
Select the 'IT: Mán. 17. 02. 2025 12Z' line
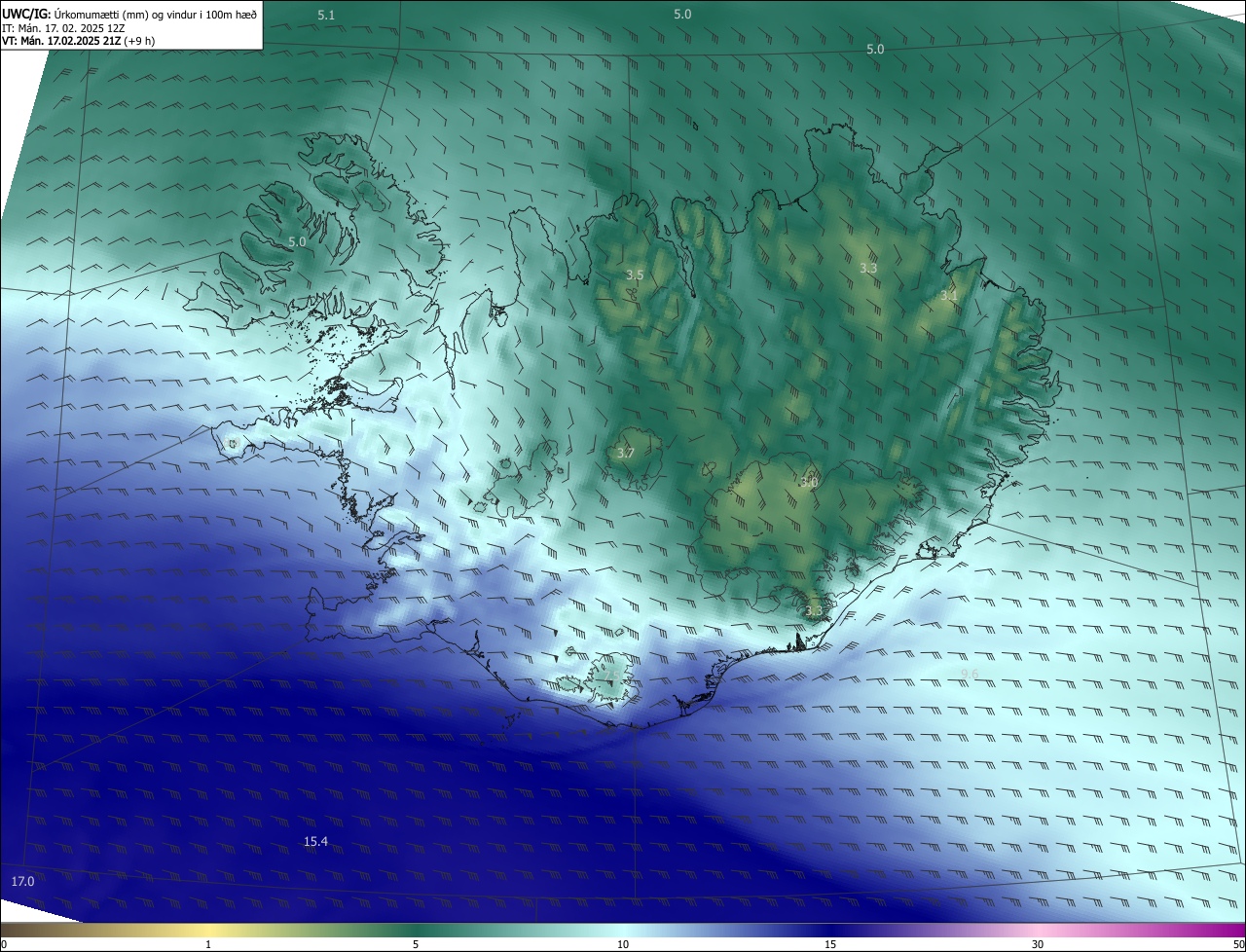click(x=63, y=28)
